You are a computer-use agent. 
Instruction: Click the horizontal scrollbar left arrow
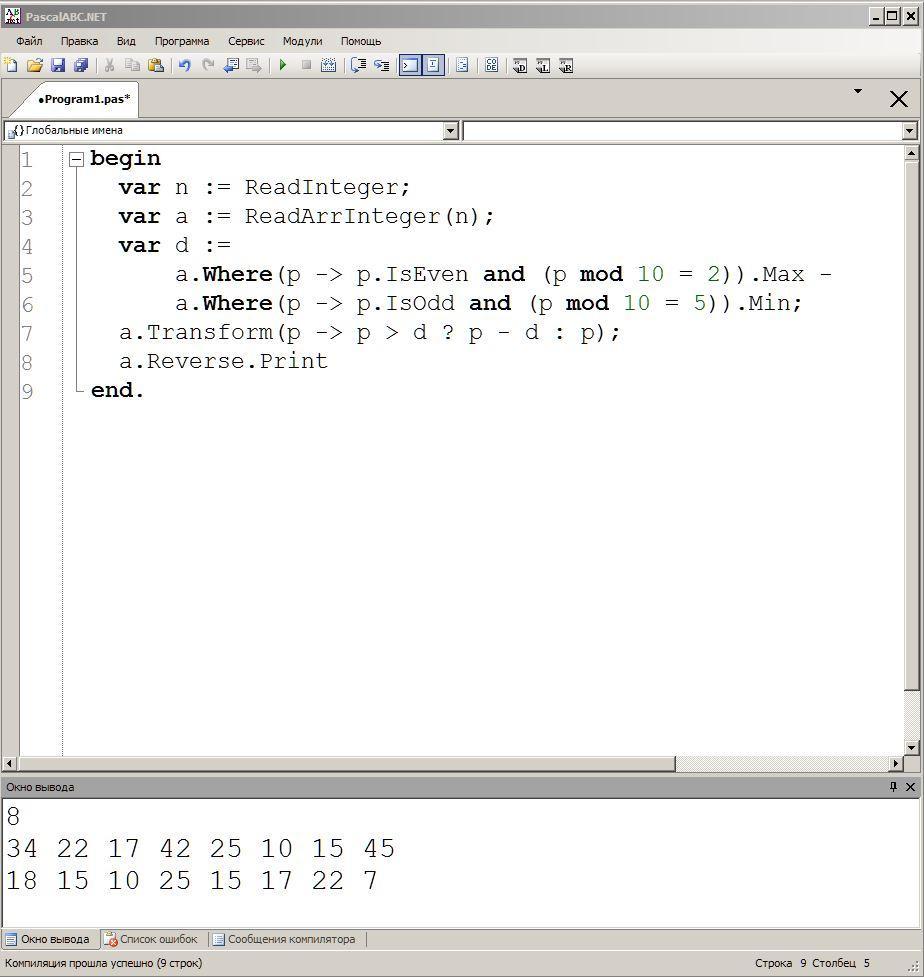9,763
